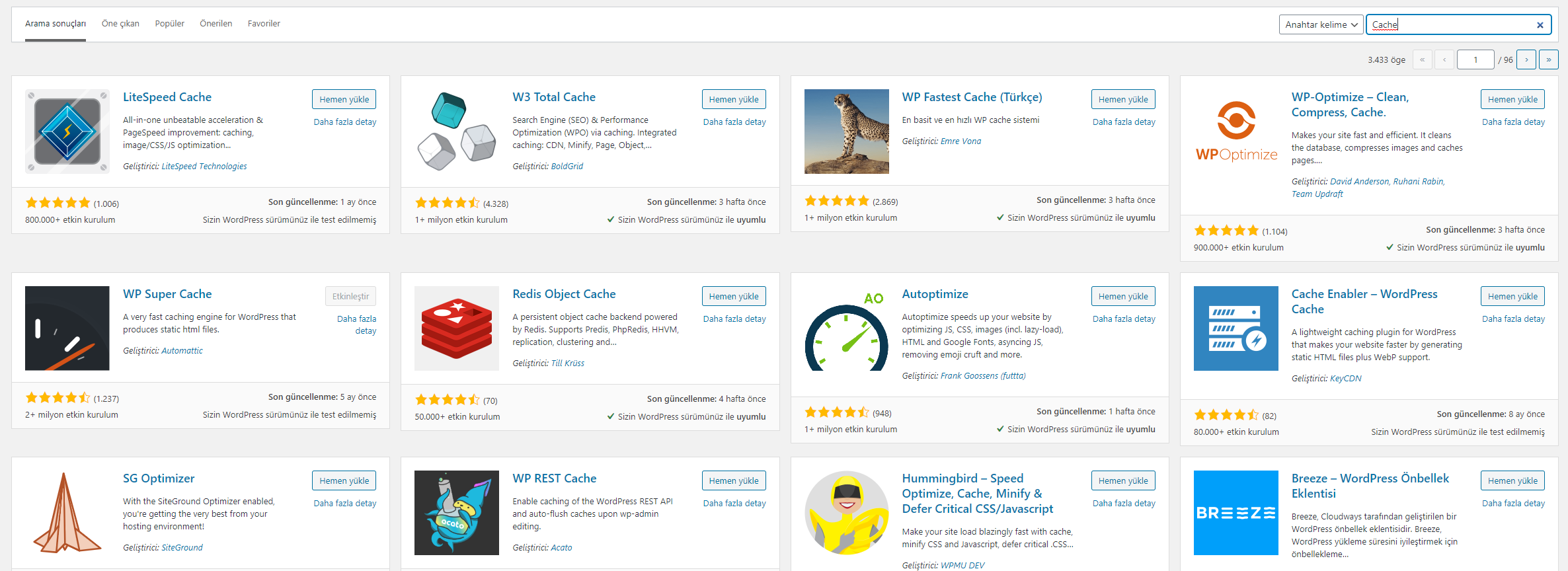The width and height of the screenshot is (1568, 571).
Task: Click the LiteSpeed Cache plugin icon
Action: click(x=67, y=132)
